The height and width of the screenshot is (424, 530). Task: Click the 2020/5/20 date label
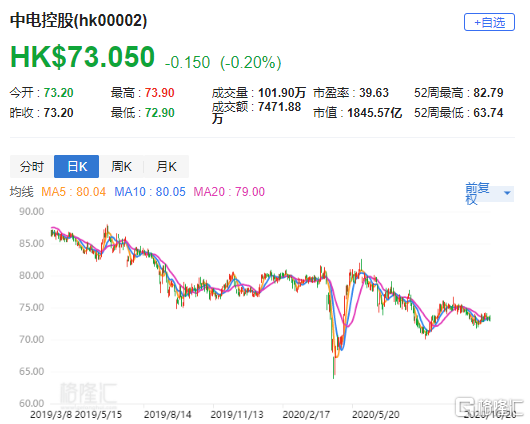376,415
